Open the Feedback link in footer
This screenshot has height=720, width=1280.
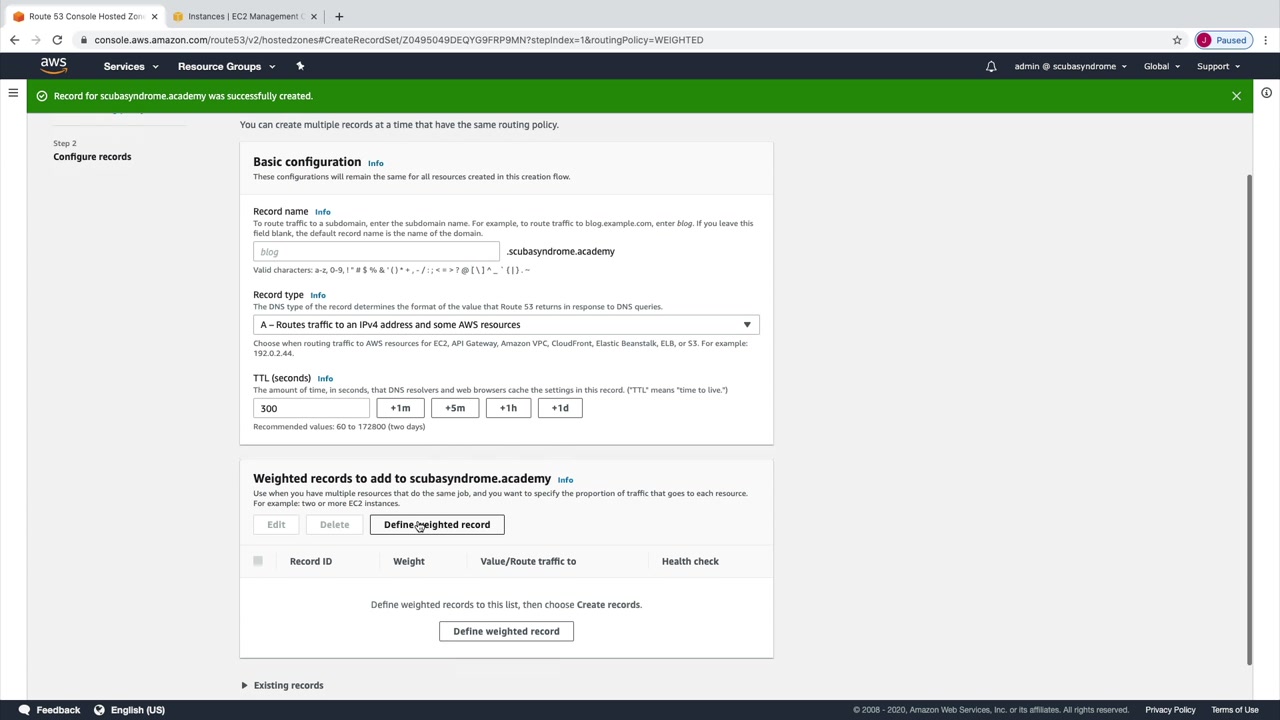coord(58,710)
